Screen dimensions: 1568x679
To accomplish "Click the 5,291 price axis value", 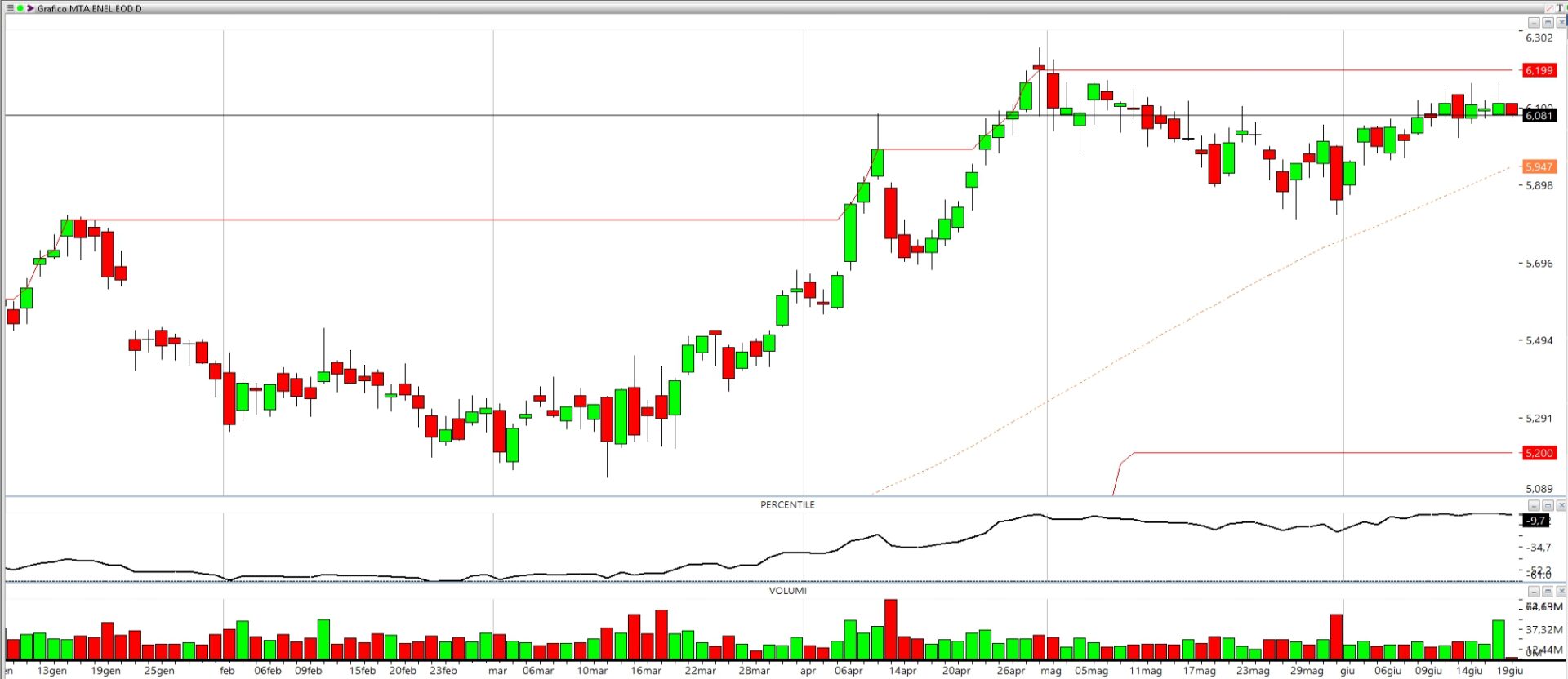I will click(1539, 418).
